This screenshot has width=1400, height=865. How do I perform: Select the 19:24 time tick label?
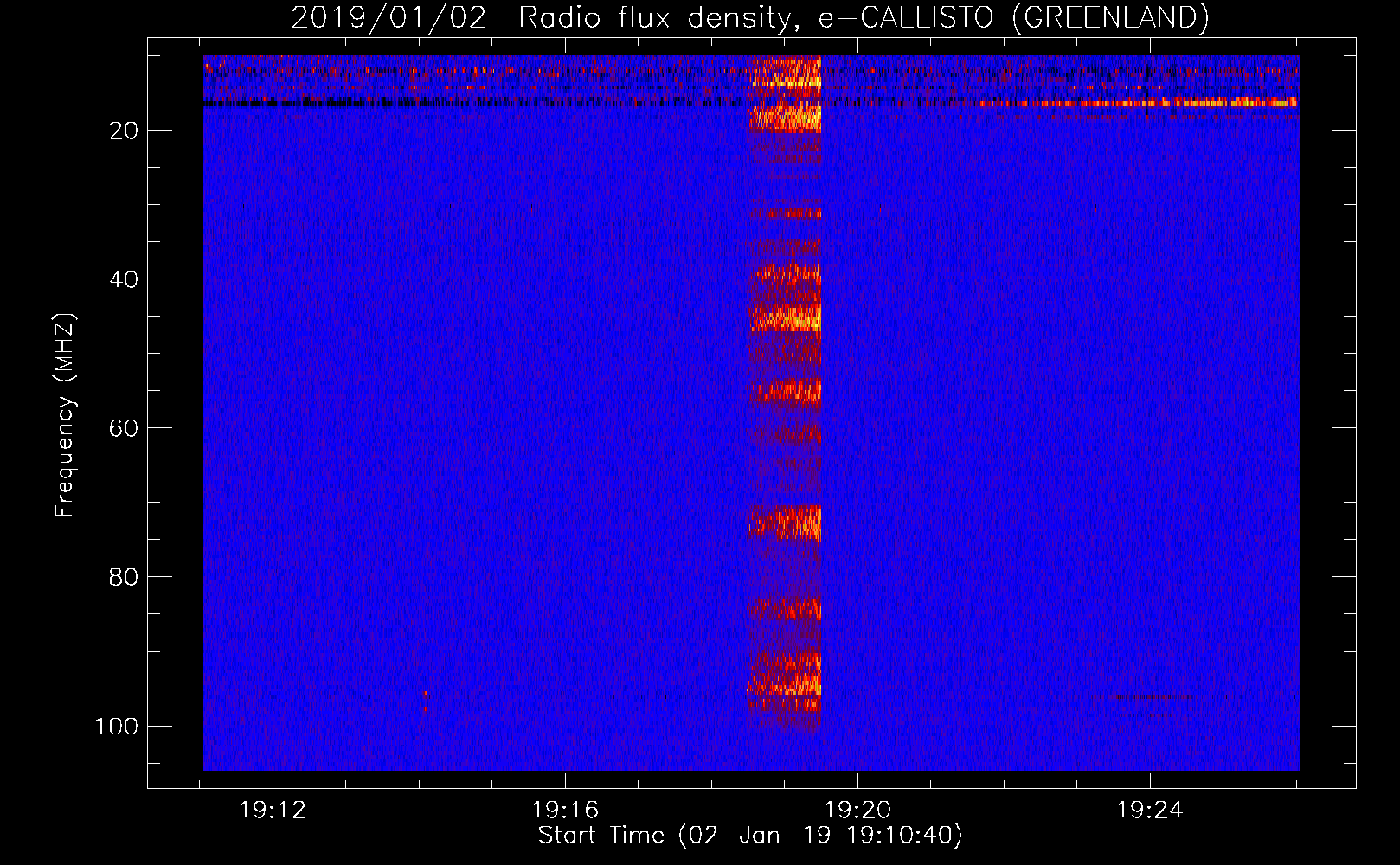pyautogui.click(x=1150, y=811)
